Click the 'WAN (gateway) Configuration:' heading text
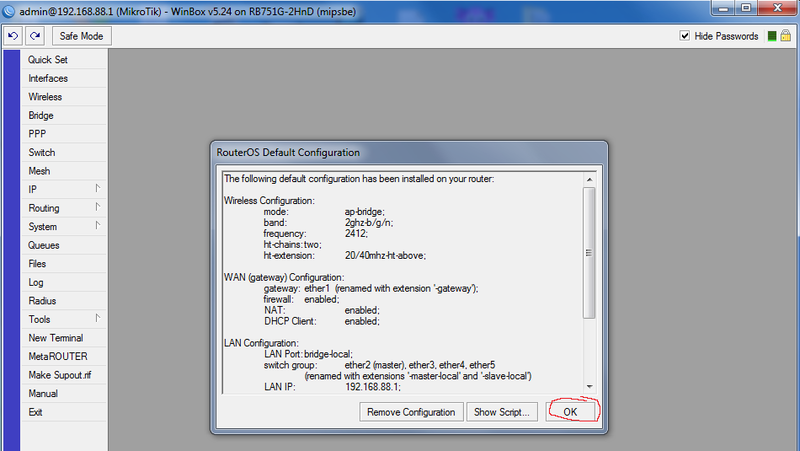 tap(284, 278)
